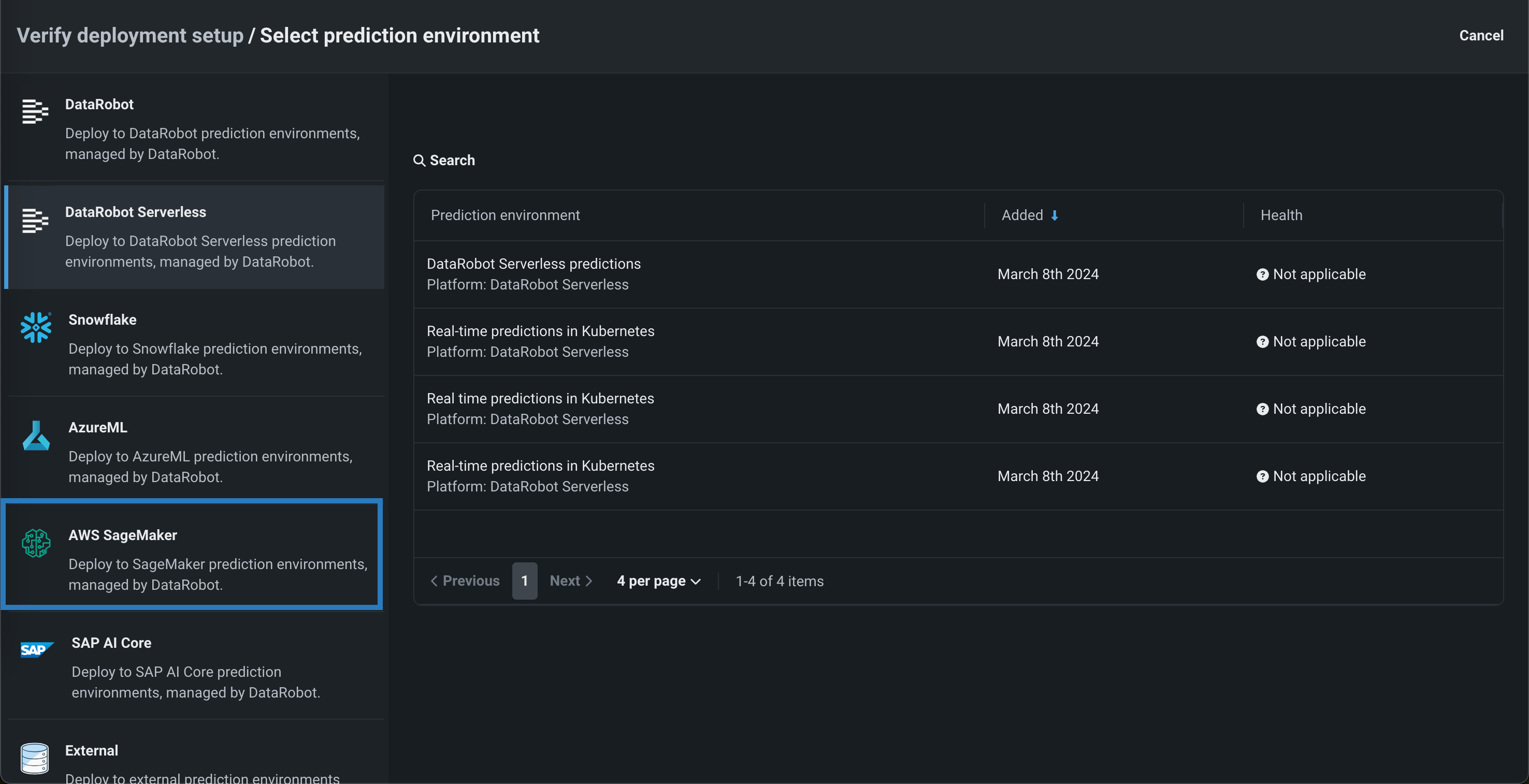Click the Added sort arrow icon
This screenshot has width=1529, height=784.
click(1055, 215)
